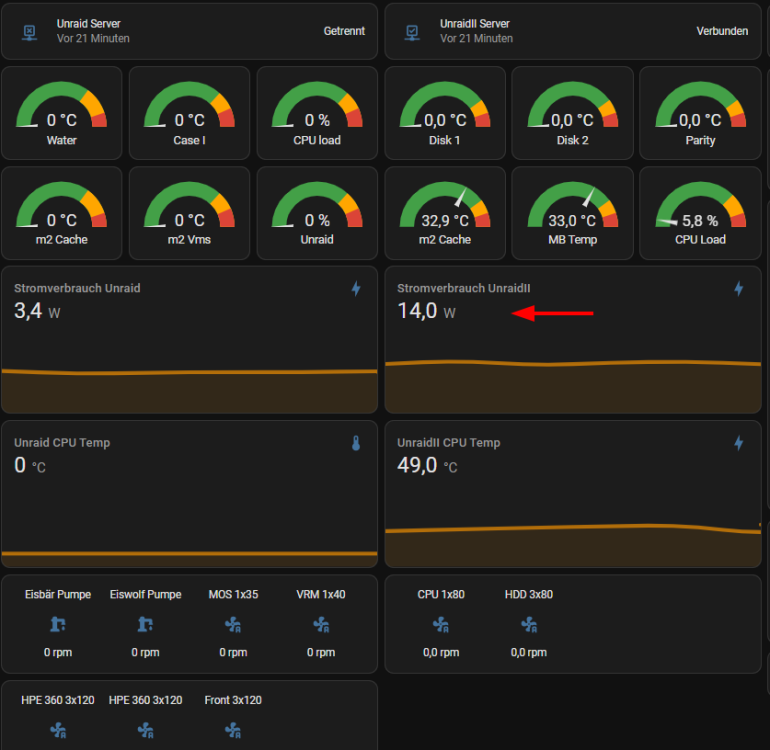Viewport: 770px width, 750px height.
Task: Click the '0 rpm' value under VRM 1x40
Action: pos(321,652)
